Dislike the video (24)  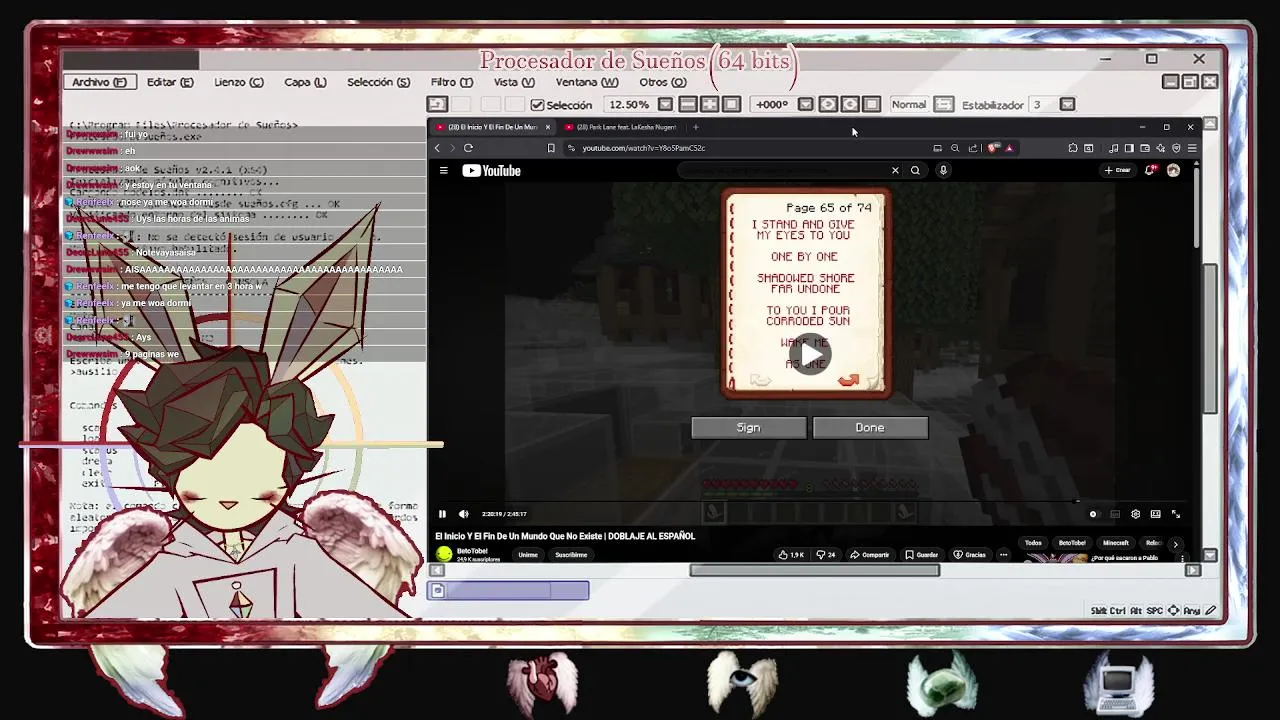click(x=825, y=555)
